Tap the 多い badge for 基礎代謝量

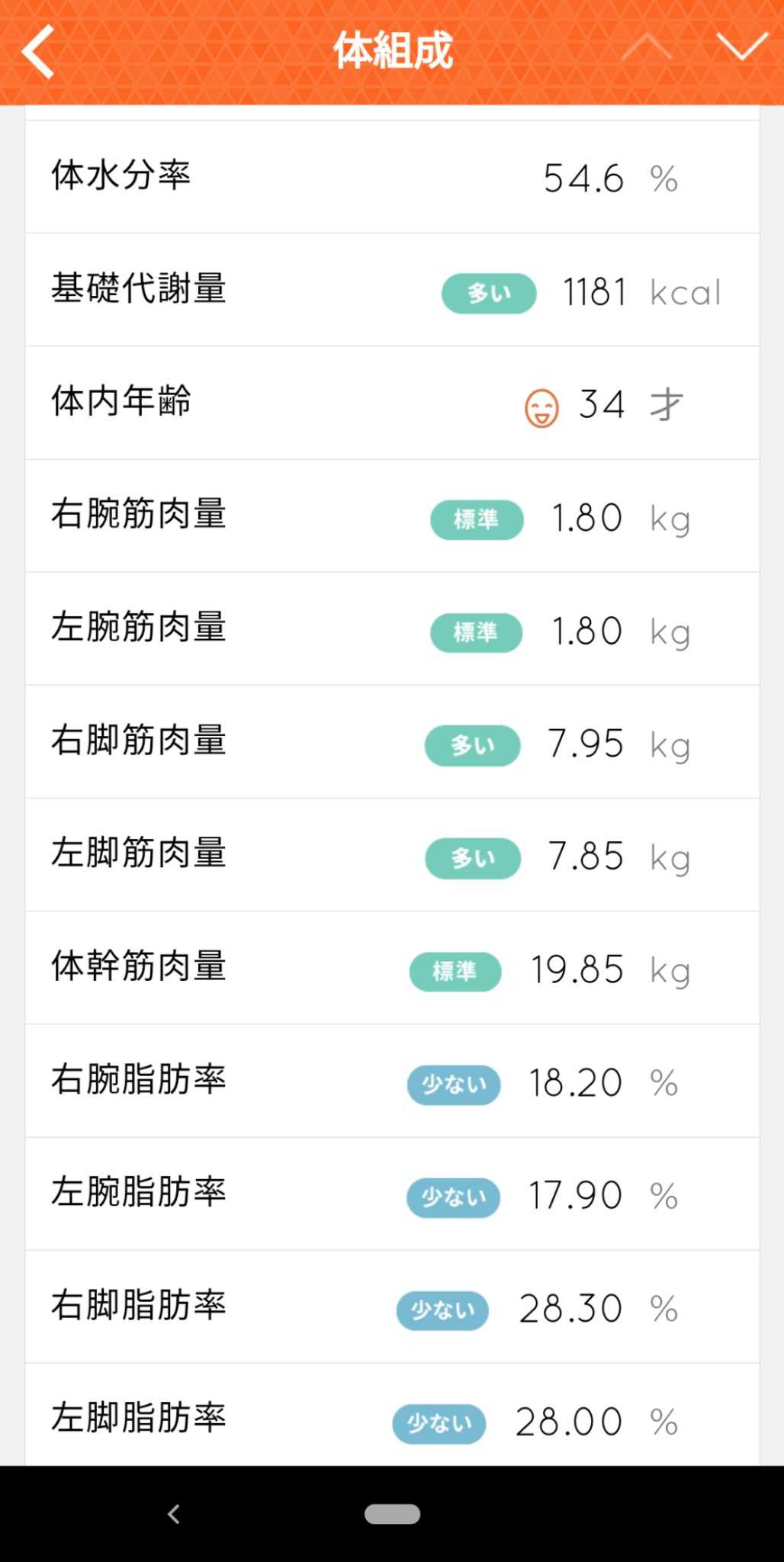pyautogui.click(x=489, y=293)
